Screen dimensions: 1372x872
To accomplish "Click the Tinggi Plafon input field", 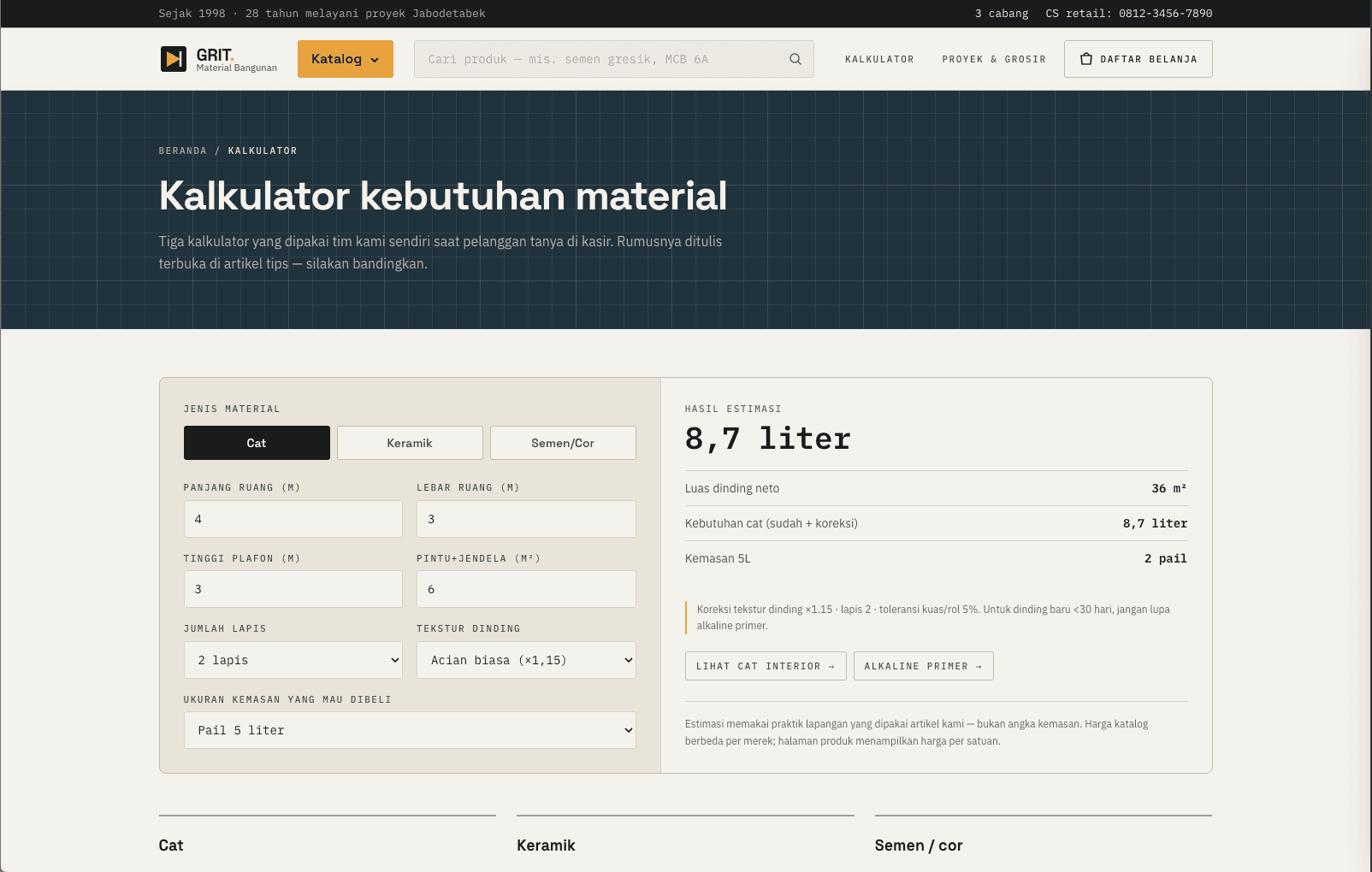I will pos(293,589).
